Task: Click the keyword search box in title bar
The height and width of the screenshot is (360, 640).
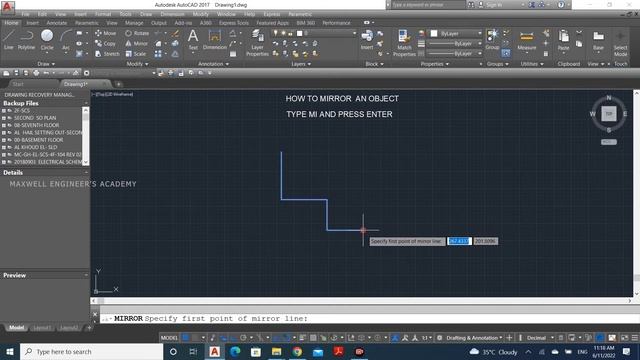Action: pos(428,5)
